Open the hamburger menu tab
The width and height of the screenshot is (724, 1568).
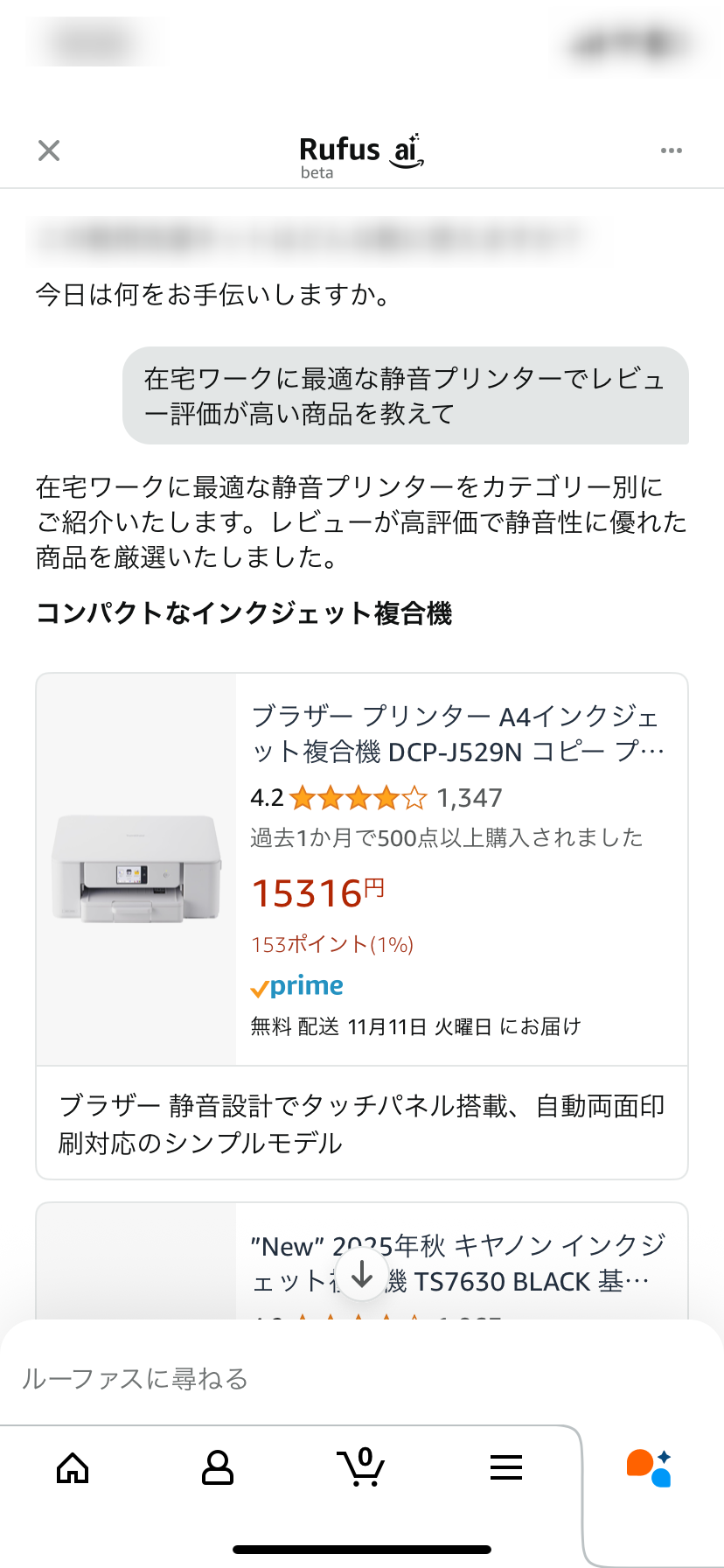click(x=505, y=1467)
